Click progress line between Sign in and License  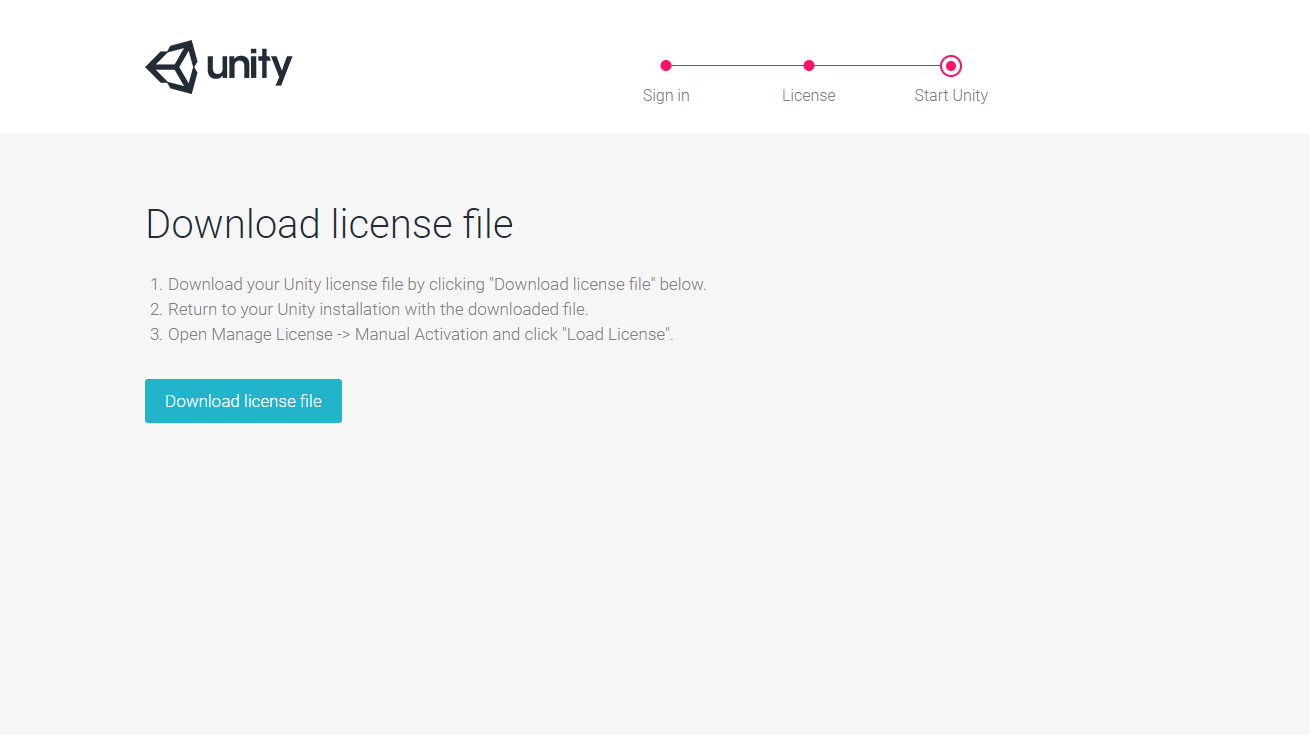[737, 66]
